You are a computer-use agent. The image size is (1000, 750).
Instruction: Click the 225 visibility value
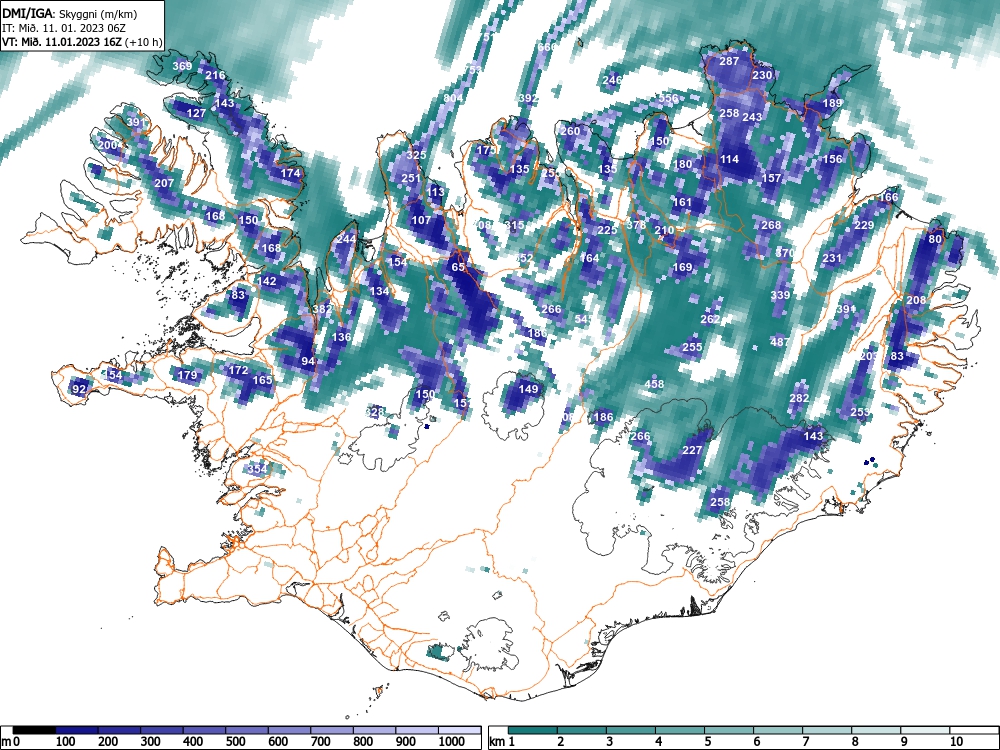click(x=607, y=230)
